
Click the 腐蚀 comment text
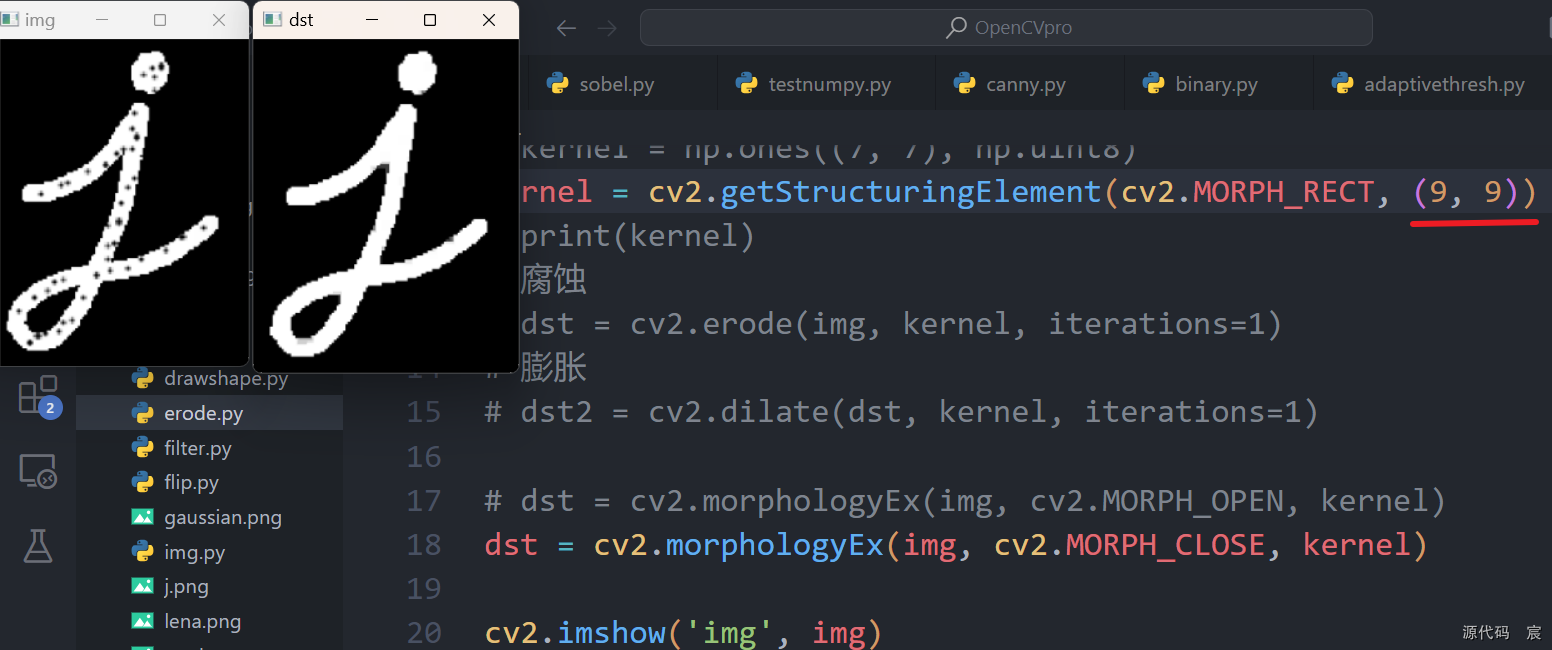coord(553,280)
